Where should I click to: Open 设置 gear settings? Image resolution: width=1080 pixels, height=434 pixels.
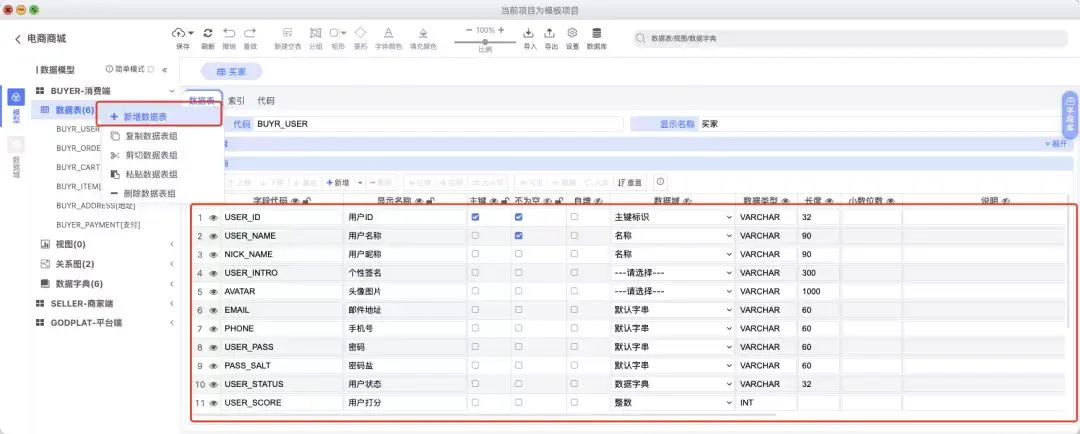click(x=572, y=32)
